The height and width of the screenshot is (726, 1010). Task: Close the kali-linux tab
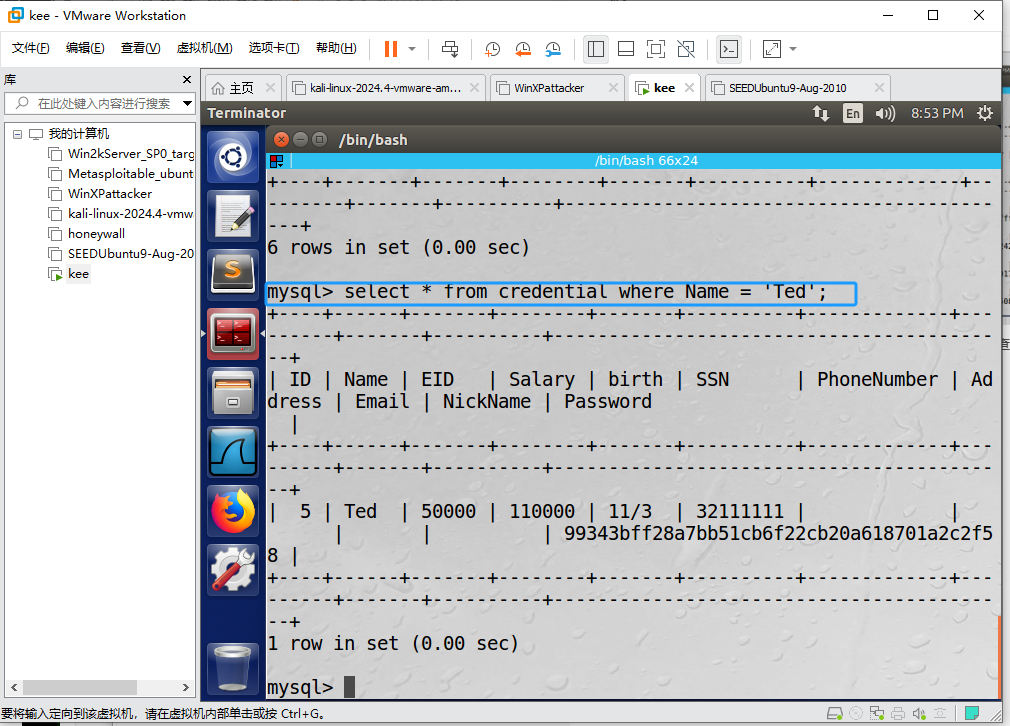(x=474, y=88)
